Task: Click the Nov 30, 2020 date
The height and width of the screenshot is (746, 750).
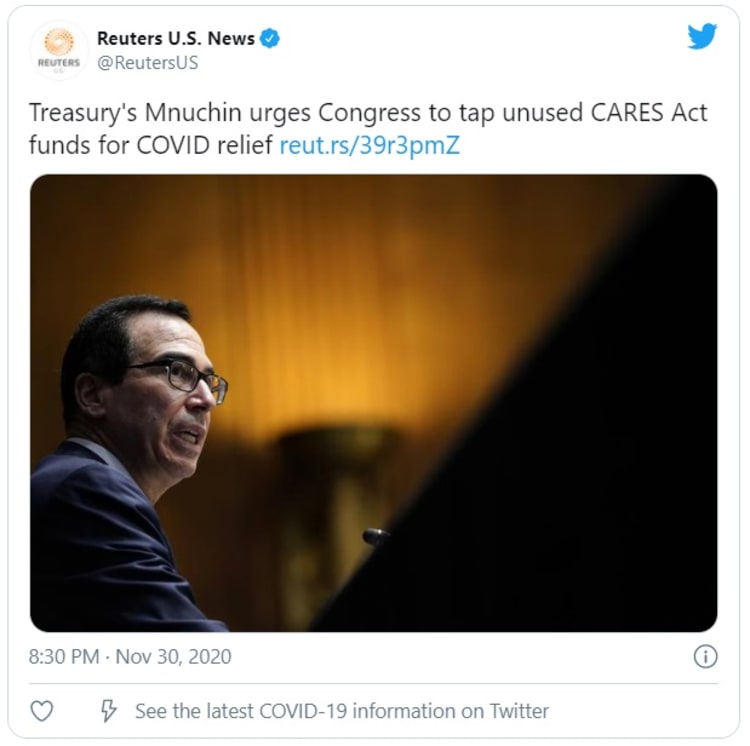Action: 173,657
